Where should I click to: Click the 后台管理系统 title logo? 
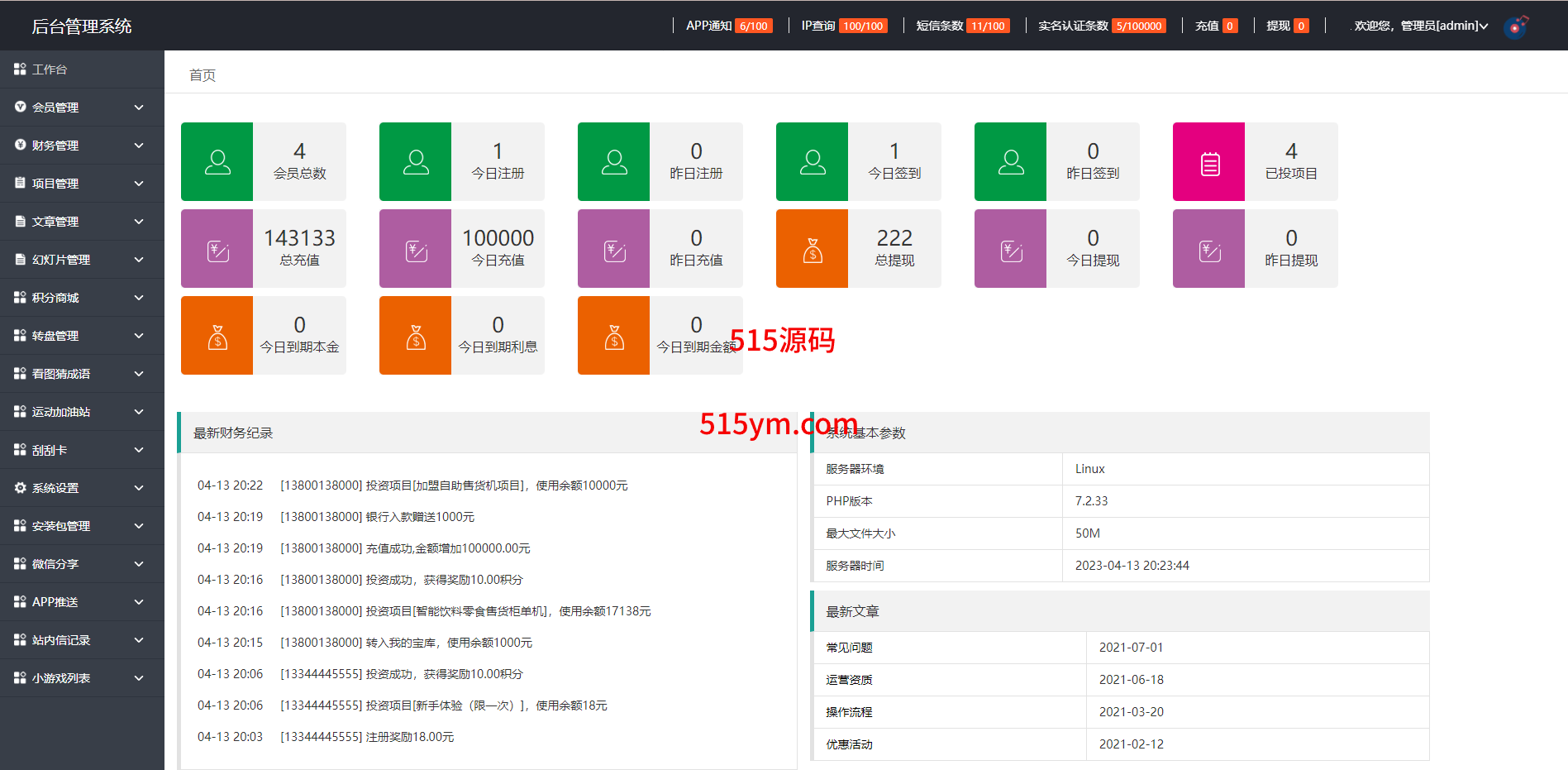(x=82, y=26)
